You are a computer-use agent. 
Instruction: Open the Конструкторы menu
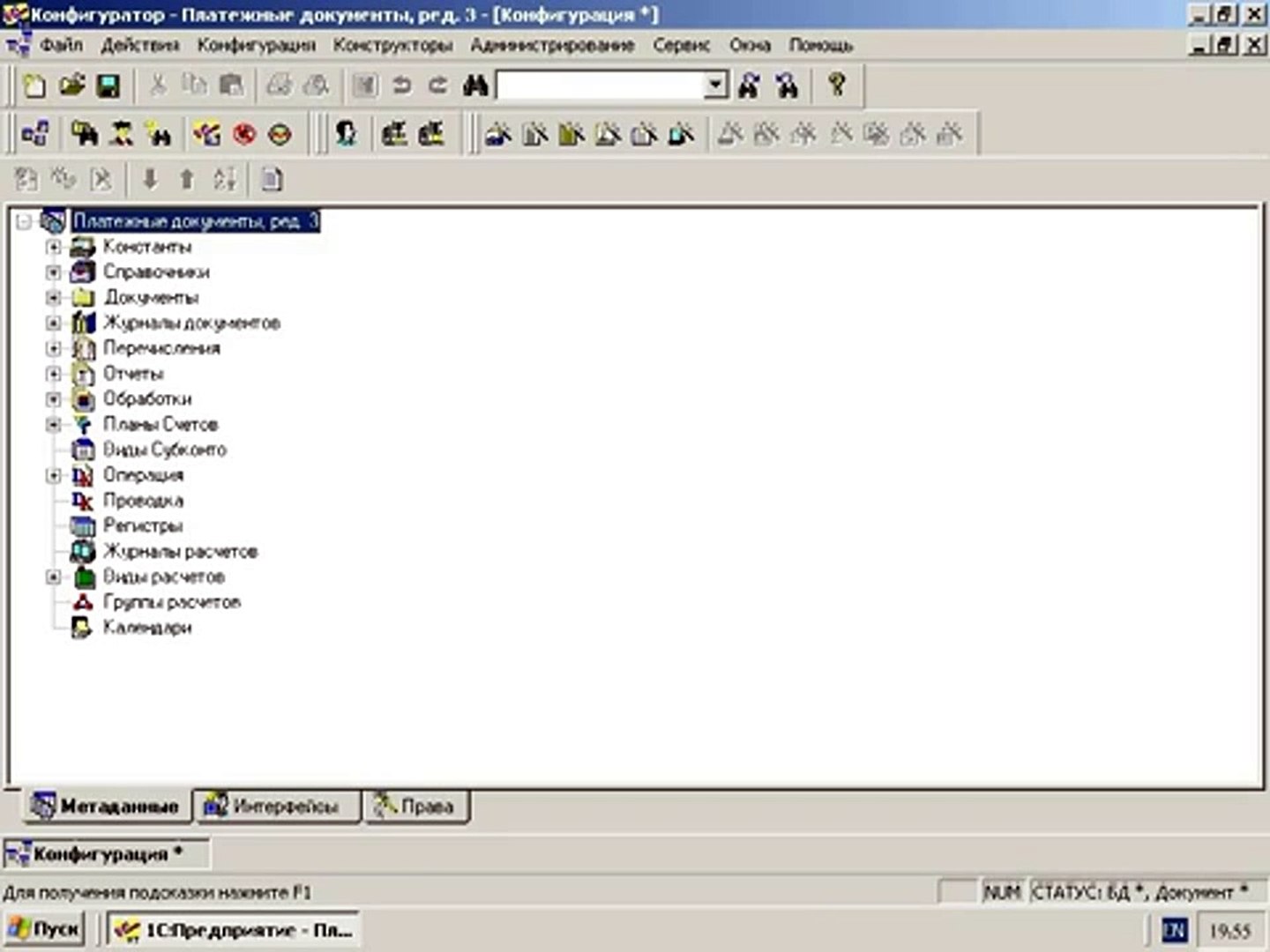[393, 45]
